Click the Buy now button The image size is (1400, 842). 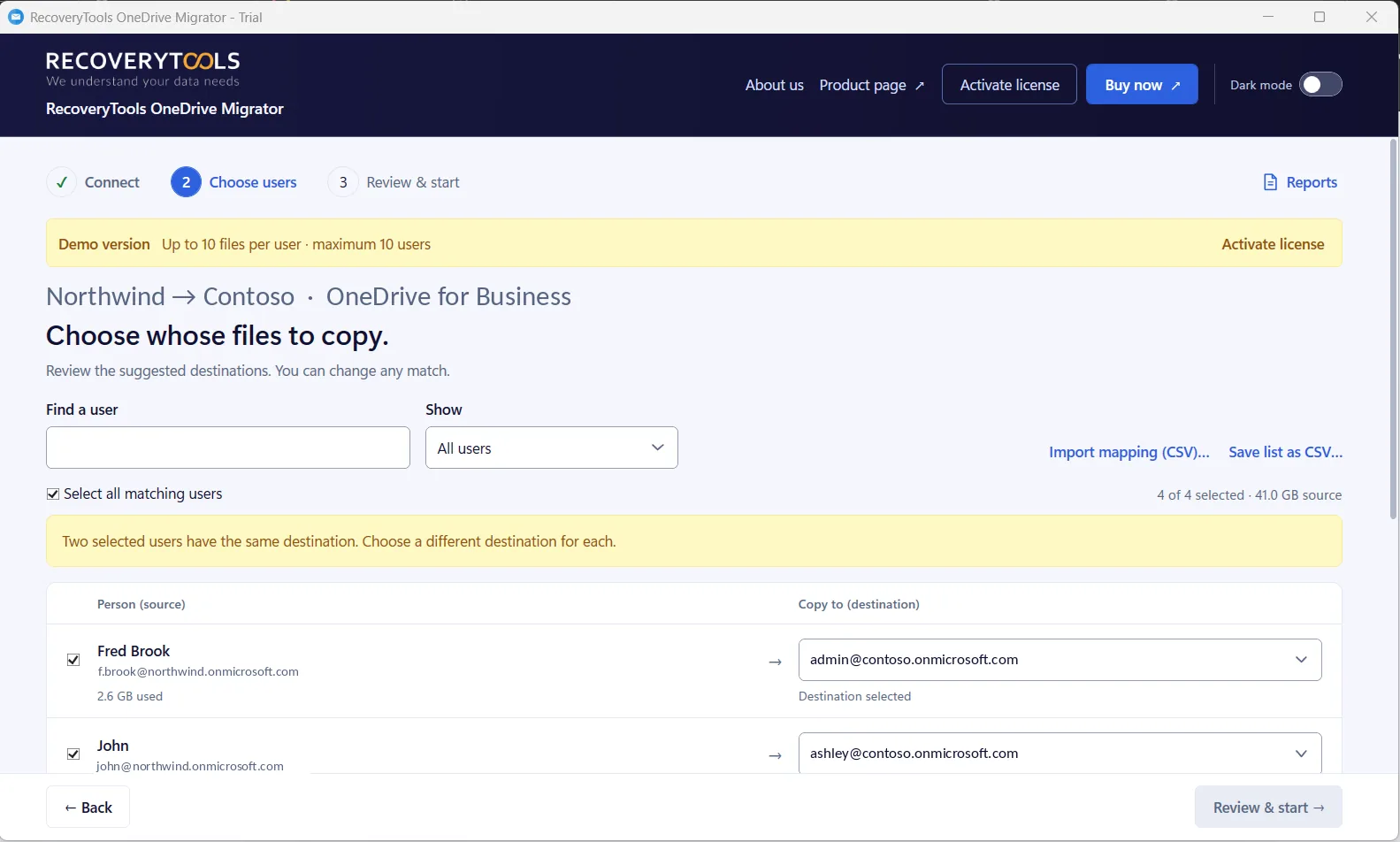[x=1142, y=84]
